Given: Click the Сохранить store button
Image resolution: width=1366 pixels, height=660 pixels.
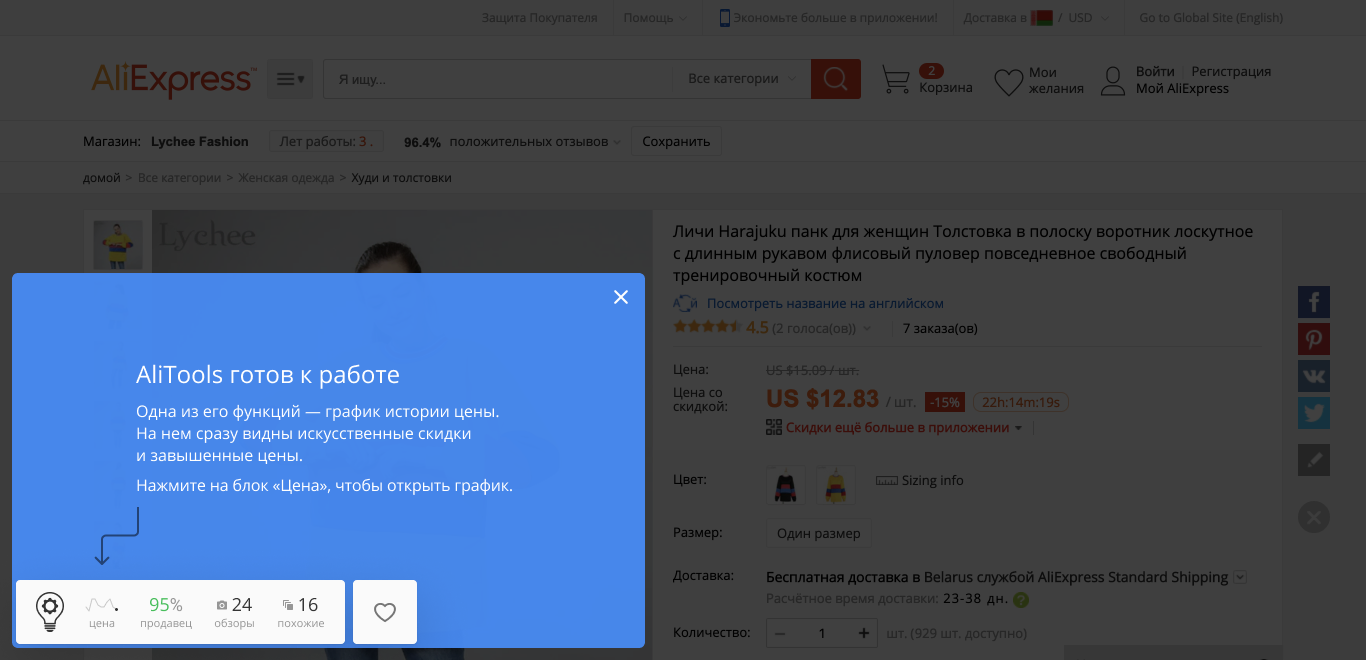Looking at the screenshot, I should (676, 142).
